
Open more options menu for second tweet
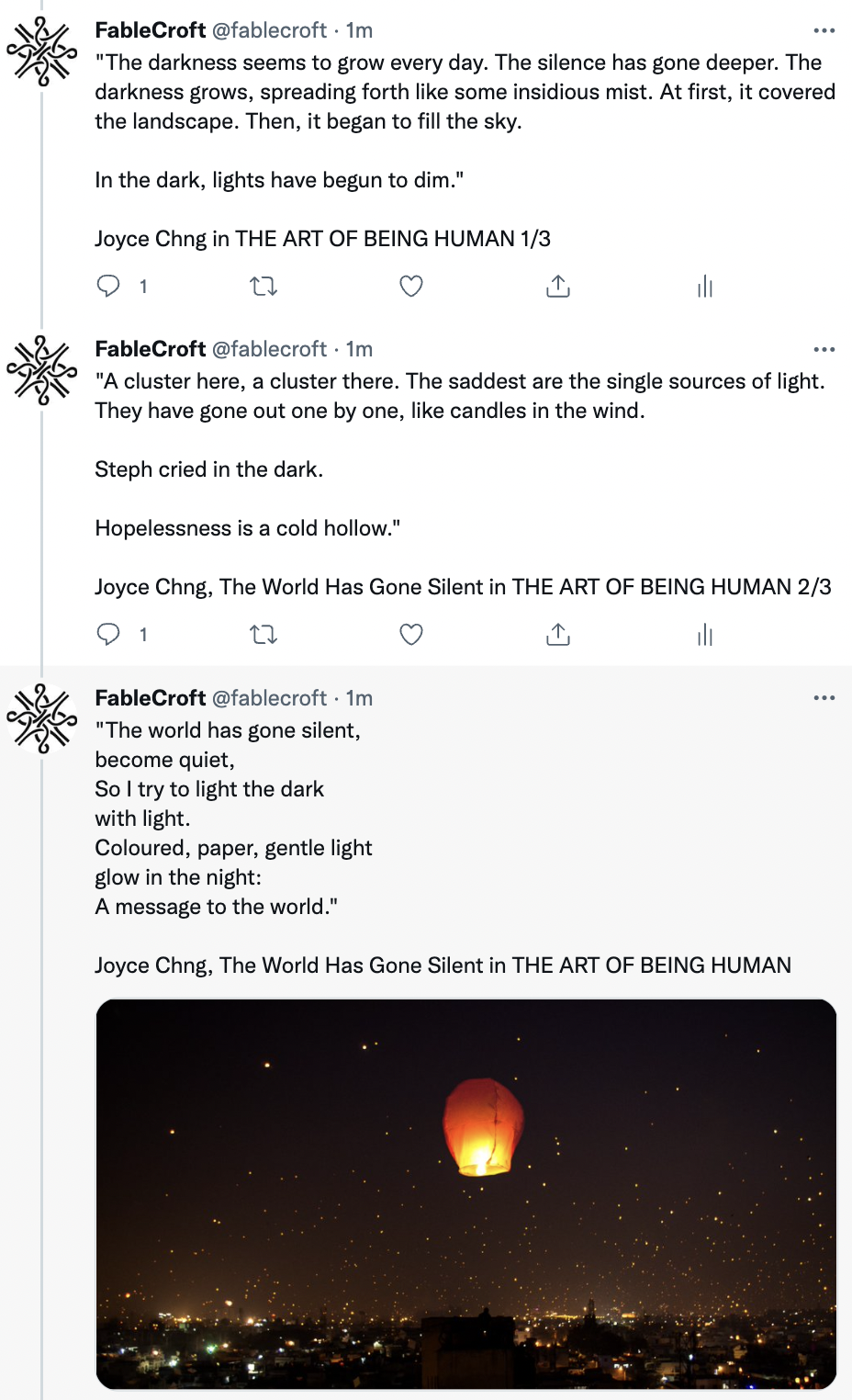(x=824, y=350)
